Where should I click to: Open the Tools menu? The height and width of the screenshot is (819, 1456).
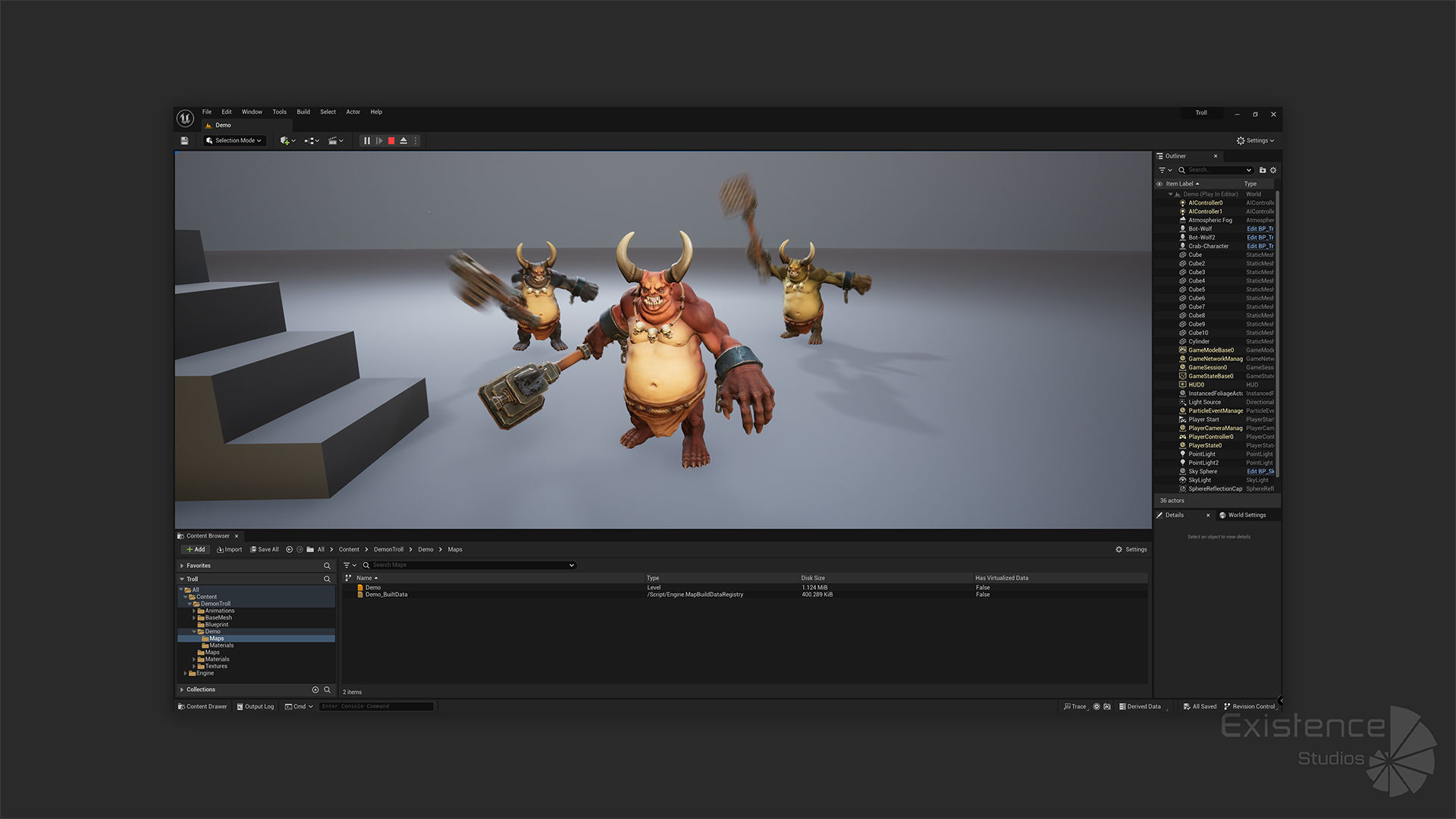tap(280, 112)
